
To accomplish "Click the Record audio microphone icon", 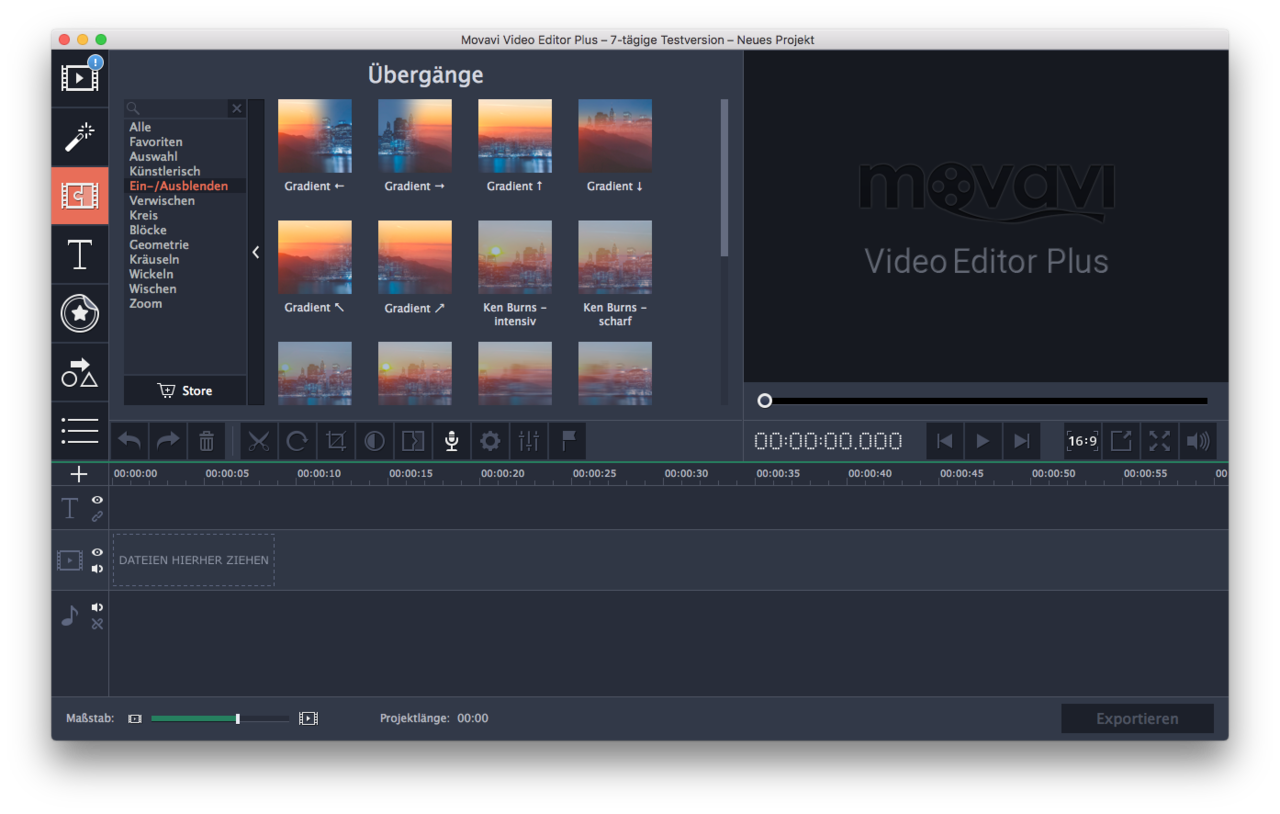I will pos(451,441).
